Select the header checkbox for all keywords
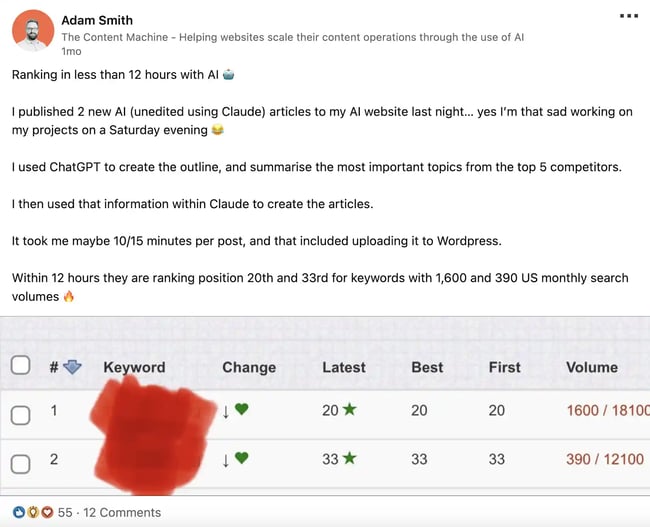 click(21, 366)
